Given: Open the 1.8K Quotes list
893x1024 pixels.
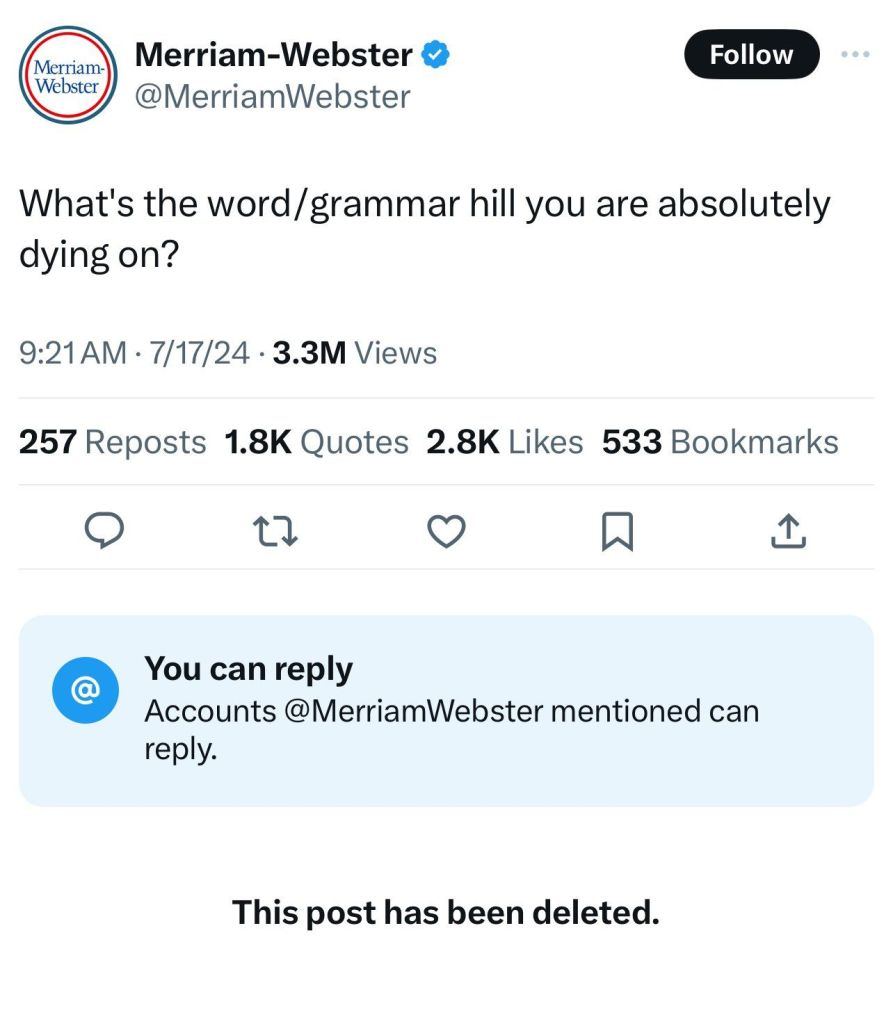Looking at the screenshot, I should tap(317, 442).
